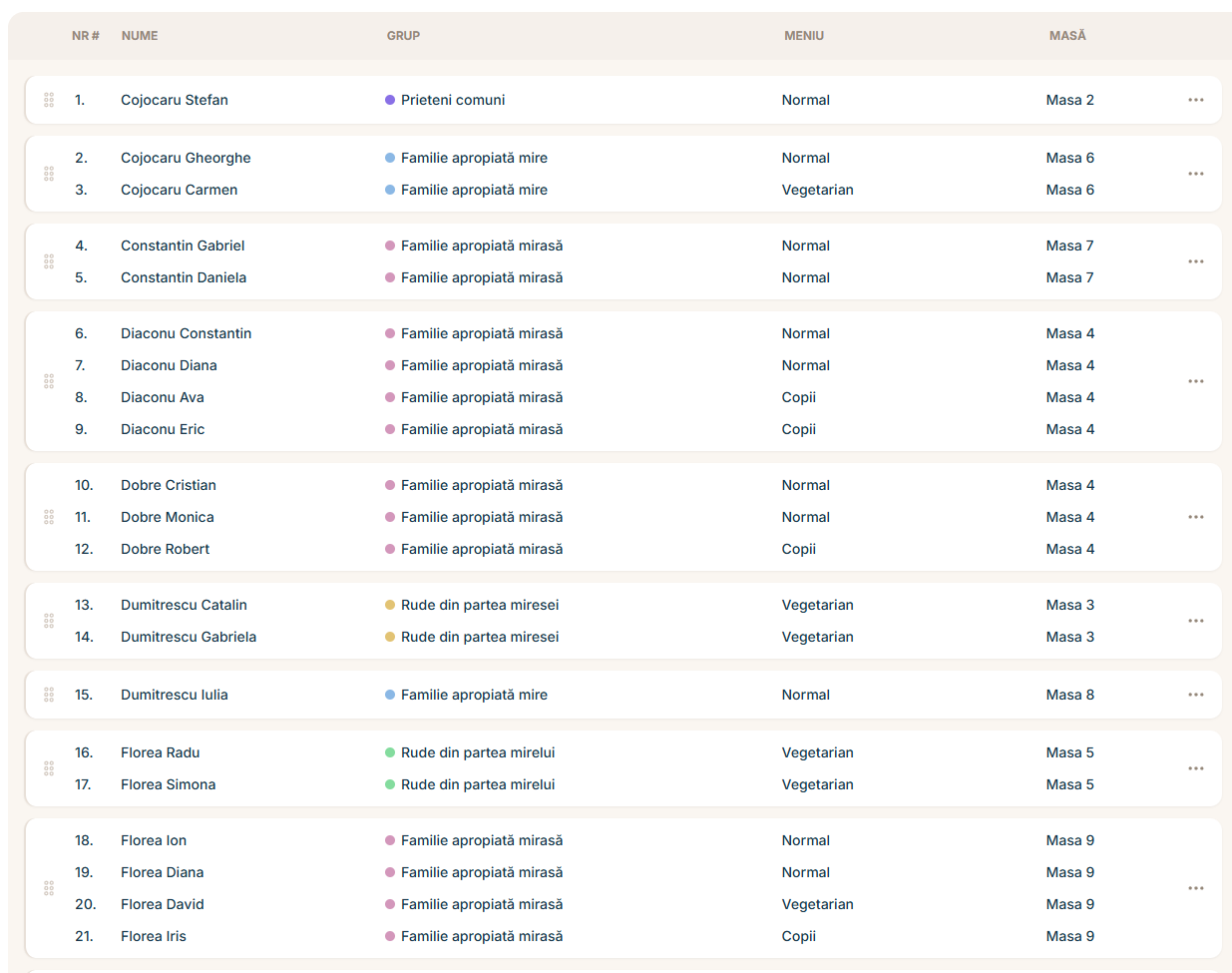Open ellipsis menu for Florea Ion group
The height and width of the screenshot is (973, 1232).
[x=1195, y=888]
